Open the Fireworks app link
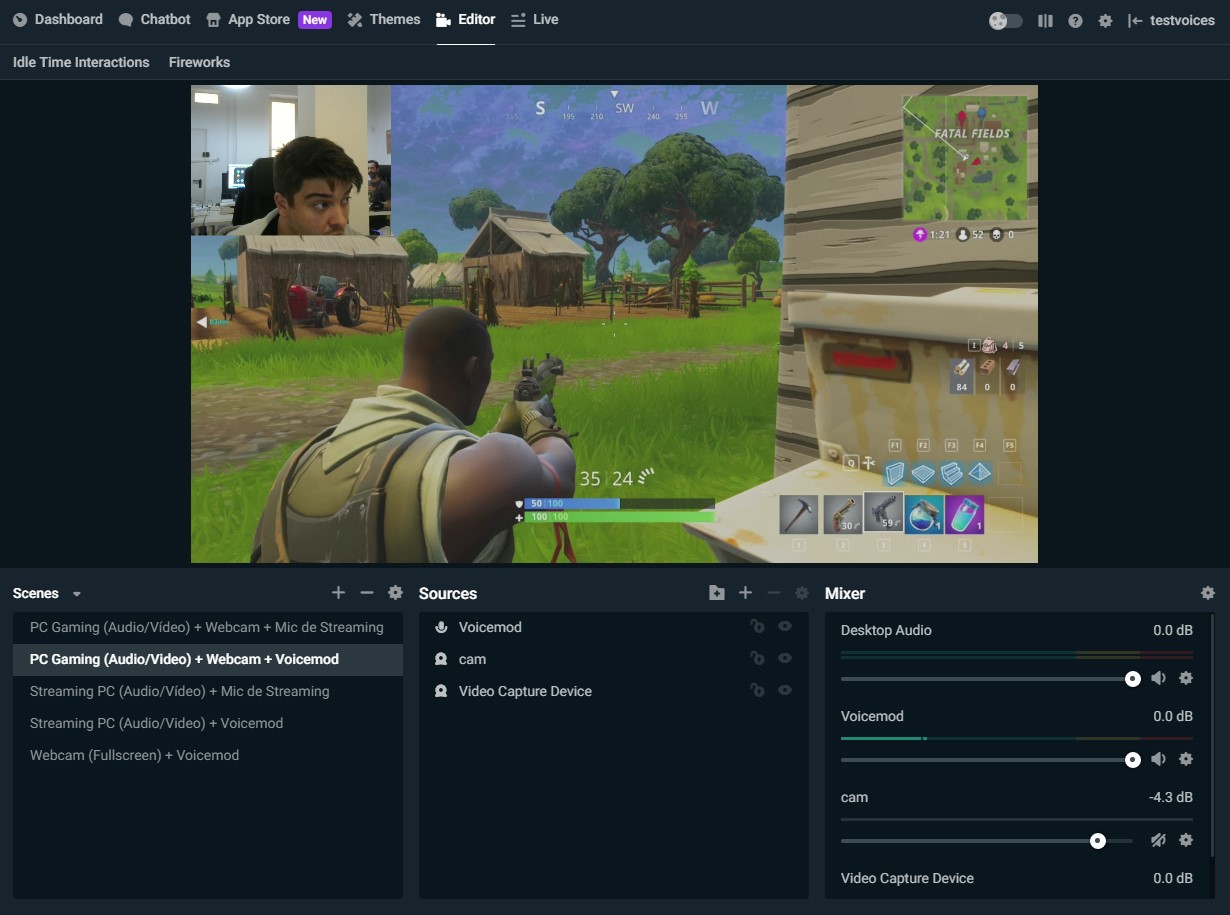 click(x=199, y=62)
